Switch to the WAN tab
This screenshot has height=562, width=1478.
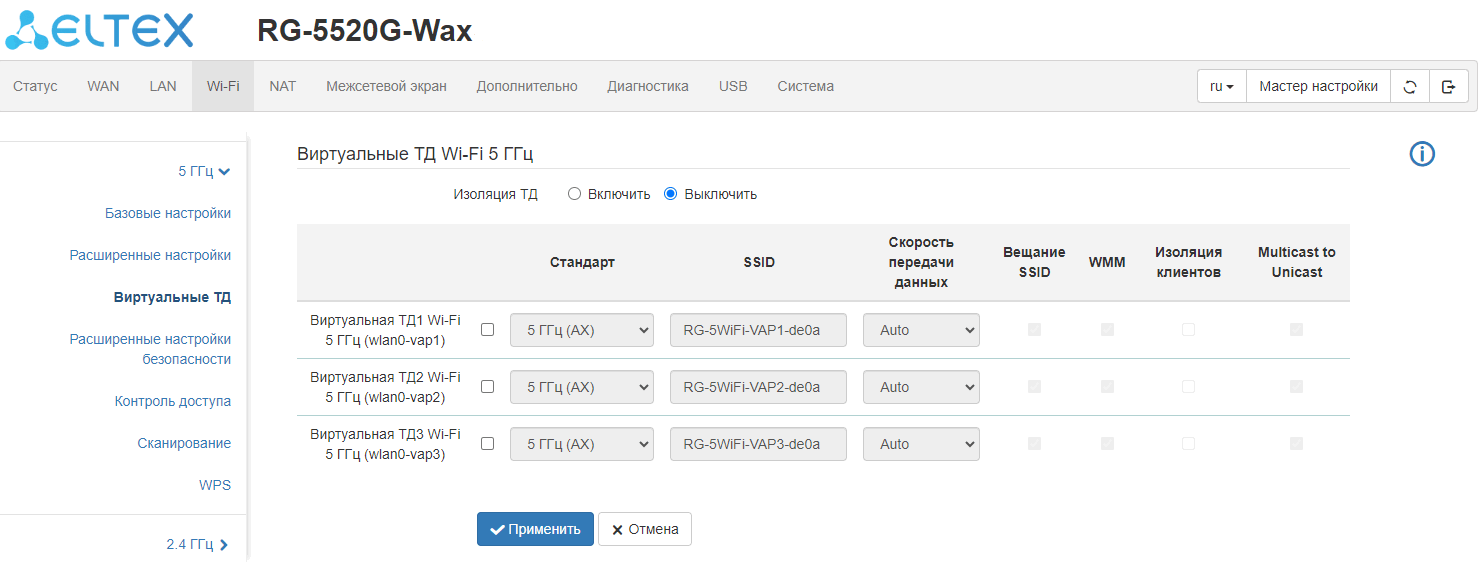[x=103, y=86]
